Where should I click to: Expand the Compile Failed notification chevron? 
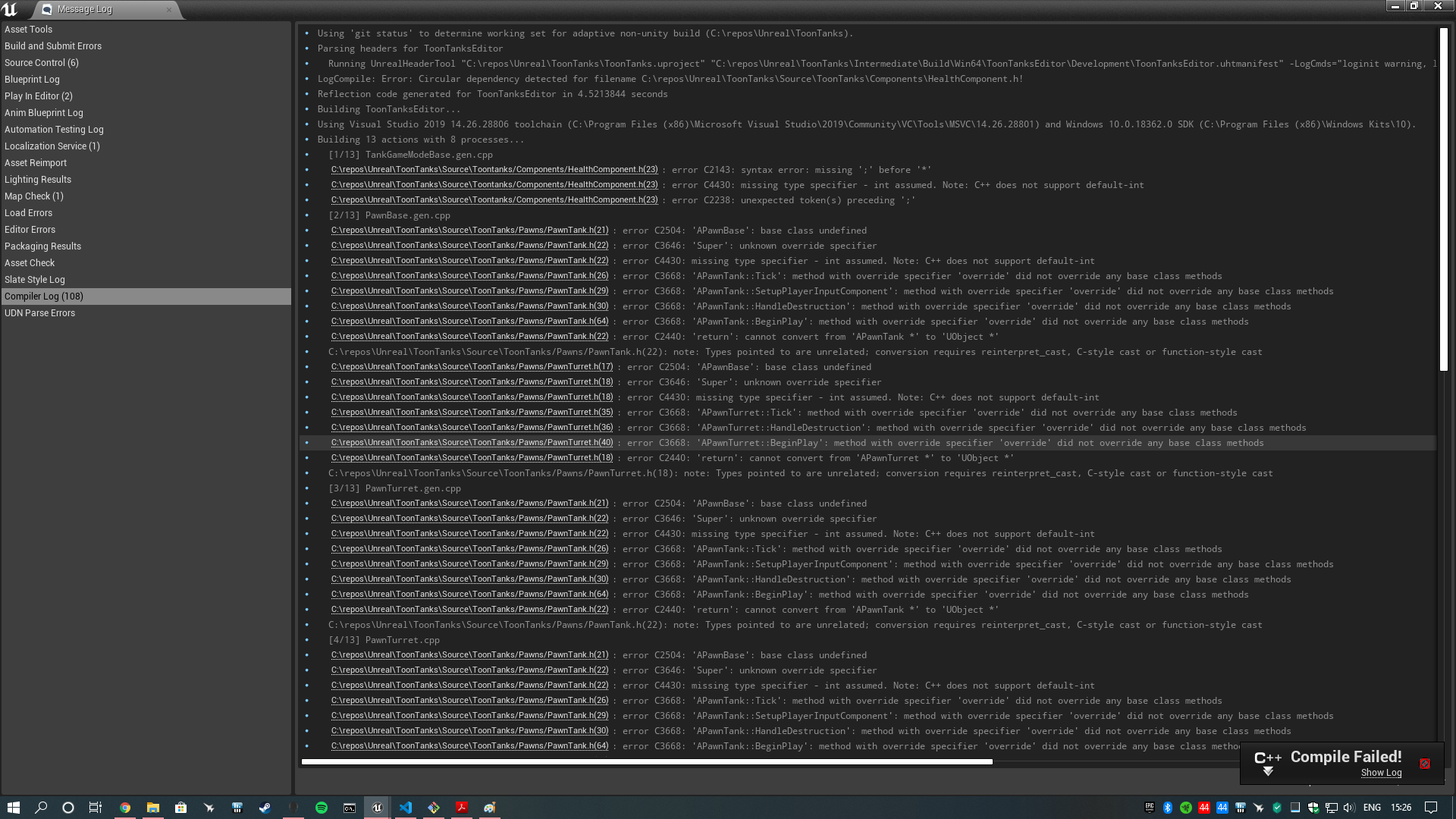1267,771
